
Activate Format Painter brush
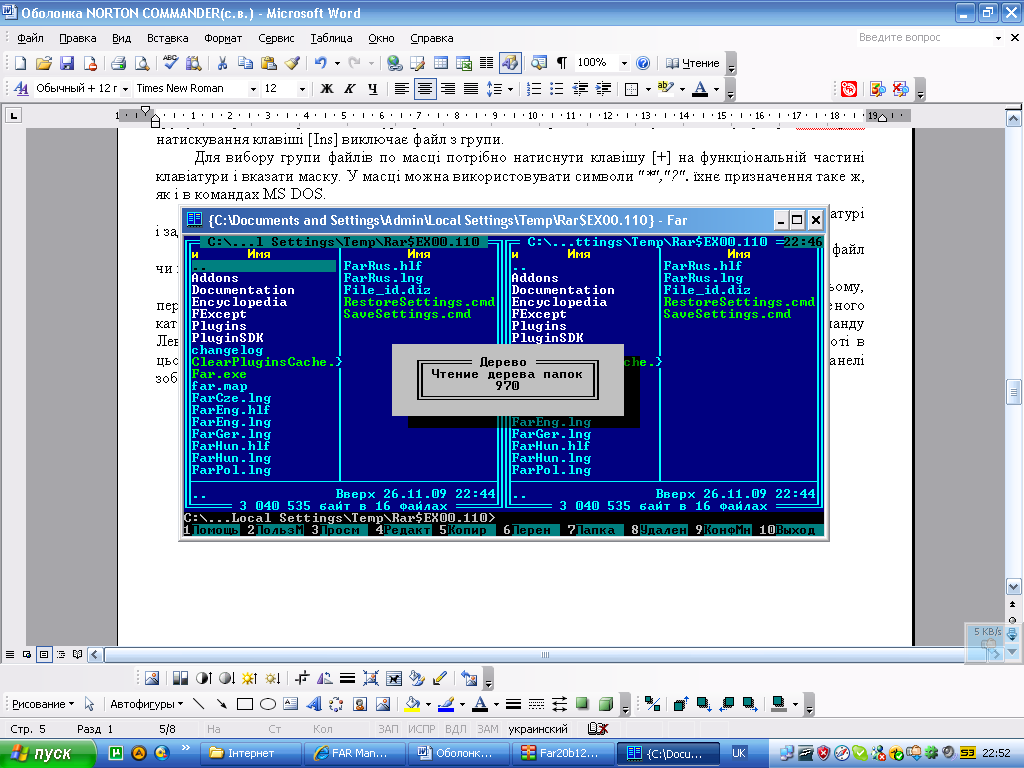(x=292, y=63)
